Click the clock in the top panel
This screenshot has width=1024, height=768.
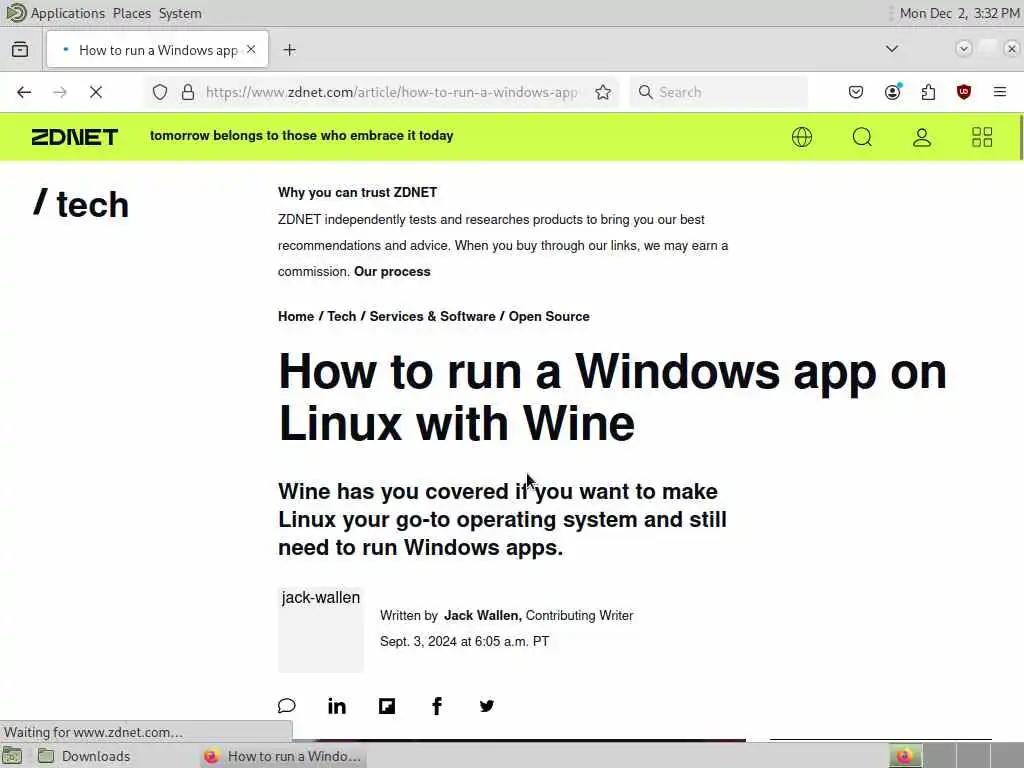tap(959, 13)
